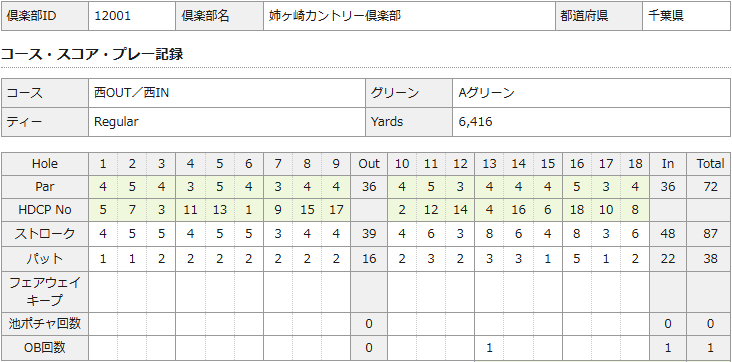Click the OB count on hole 13
Viewport: 732px width, 362px height.
click(x=489, y=348)
